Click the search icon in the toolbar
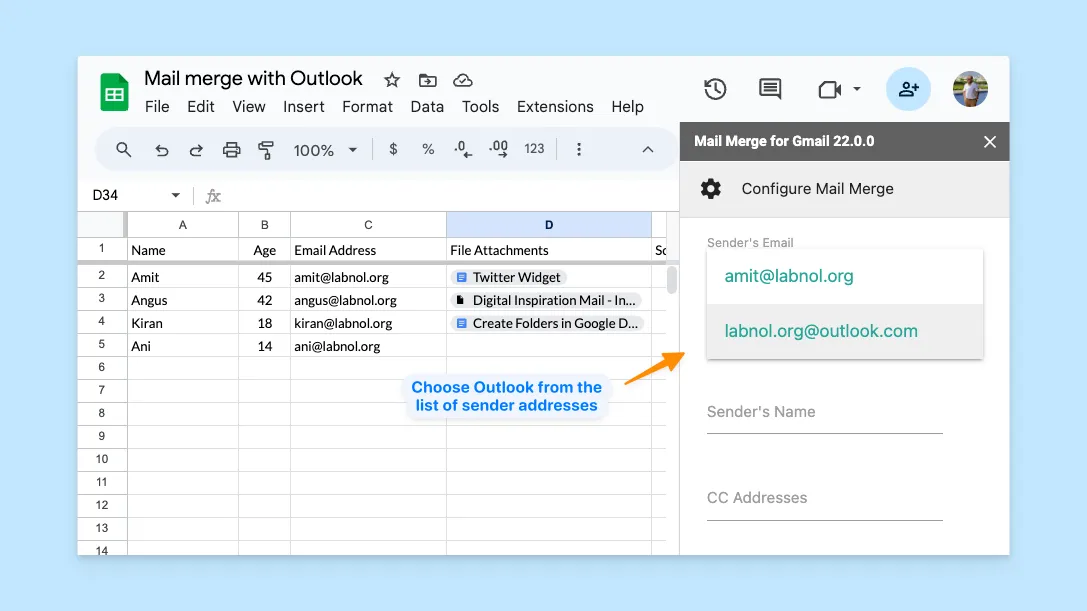Image resolution: width=1087 pixels, height=611 pixels. [123, 148]
